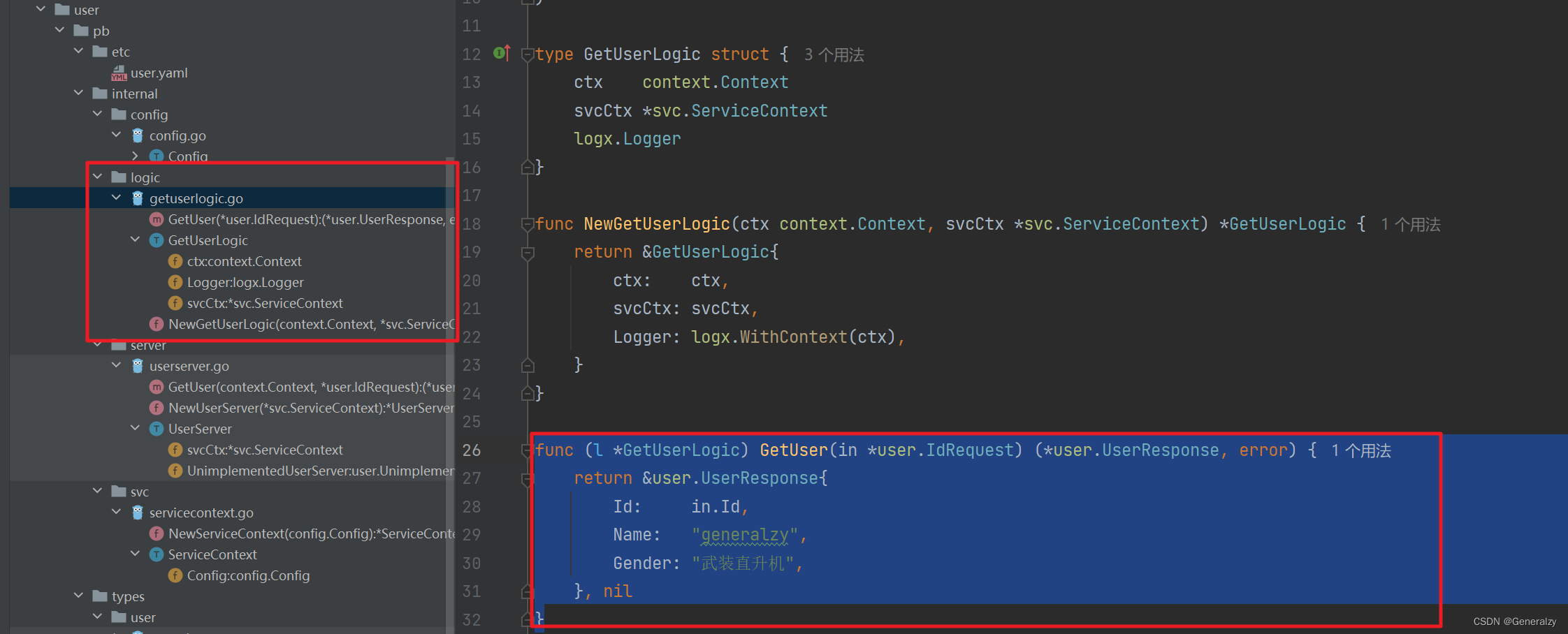Select svcCtx field icon under UserServer
Image resolution: width=1568 pixels, height=634 pixels.
(x=175, y=450)
